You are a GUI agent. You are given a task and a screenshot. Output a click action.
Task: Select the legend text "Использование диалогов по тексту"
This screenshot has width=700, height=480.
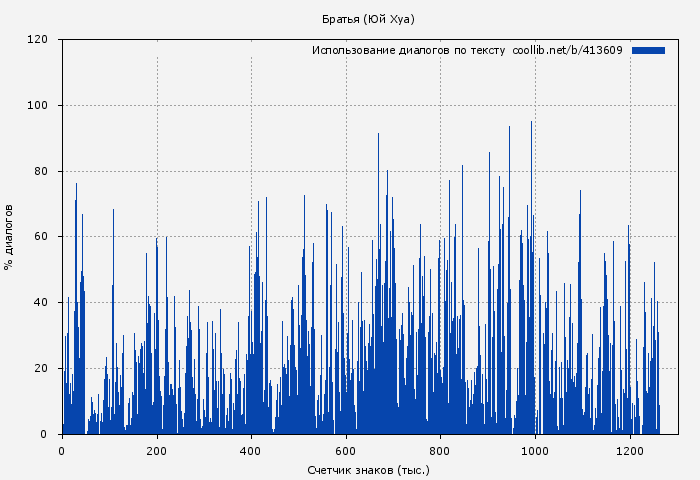coord(408,50)
